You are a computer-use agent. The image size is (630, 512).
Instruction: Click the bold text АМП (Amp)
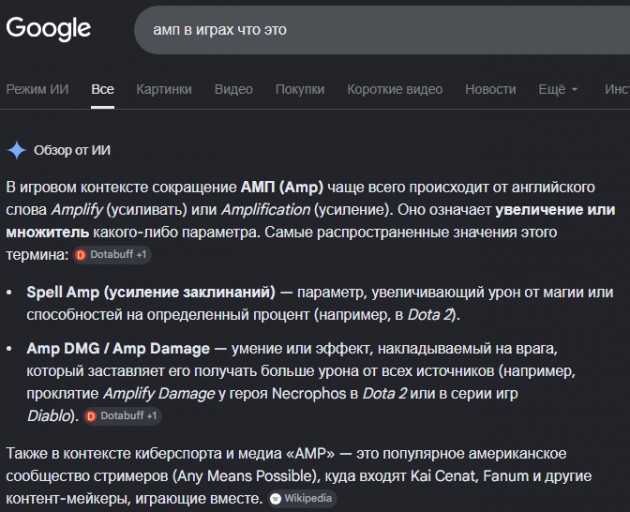point(282,187)
